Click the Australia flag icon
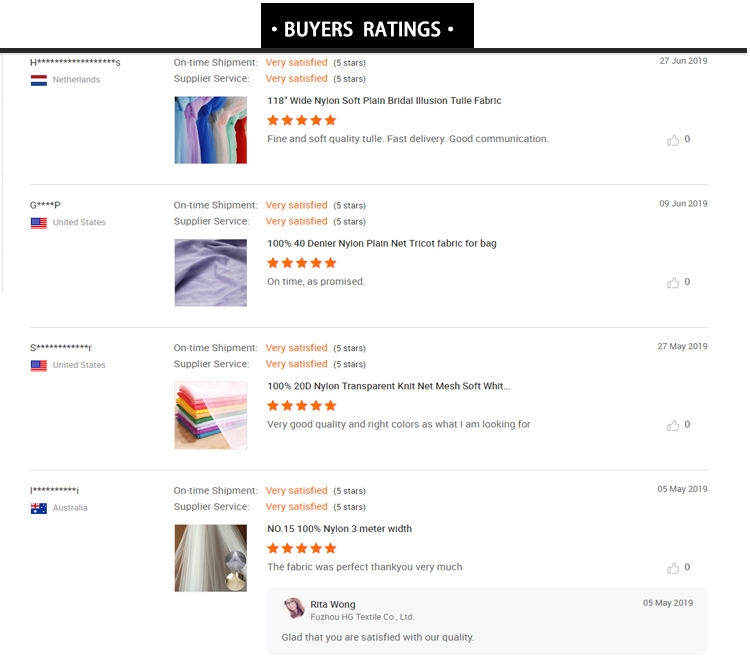Screen dimensions: 750x659 39,508
